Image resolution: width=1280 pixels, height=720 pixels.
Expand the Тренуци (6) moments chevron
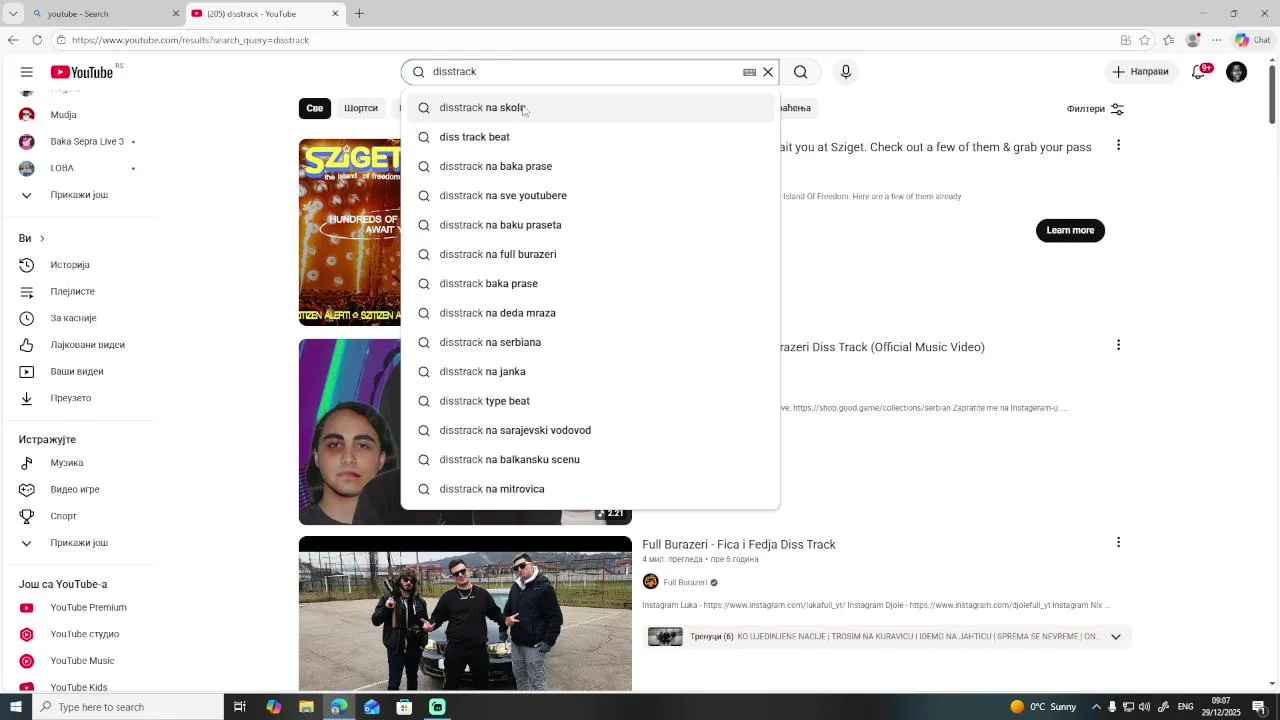coord(1116,637)
